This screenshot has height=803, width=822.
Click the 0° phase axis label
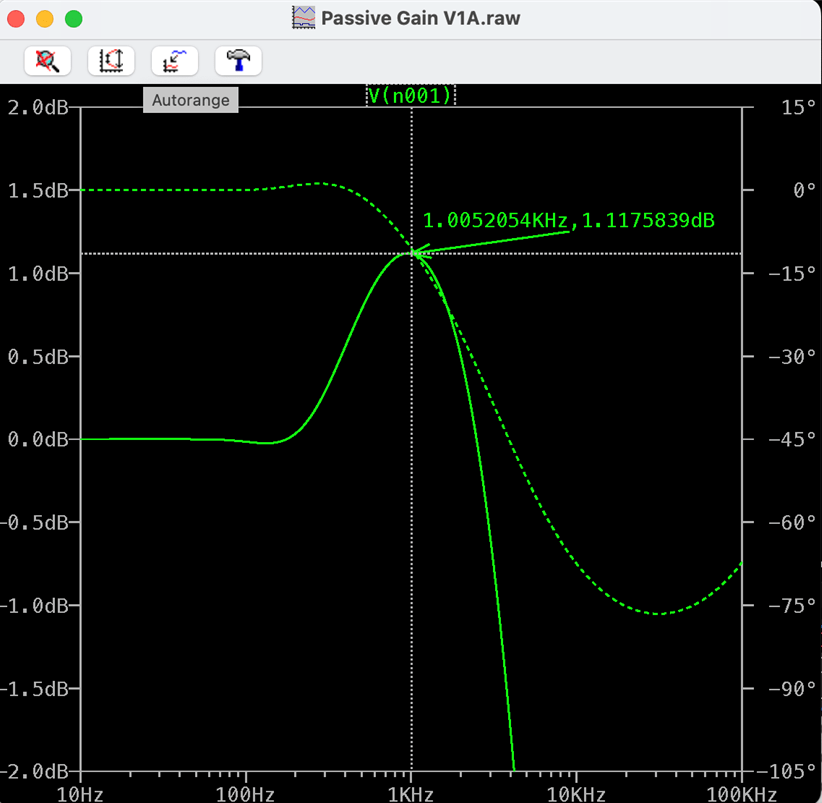coord(805,190)
